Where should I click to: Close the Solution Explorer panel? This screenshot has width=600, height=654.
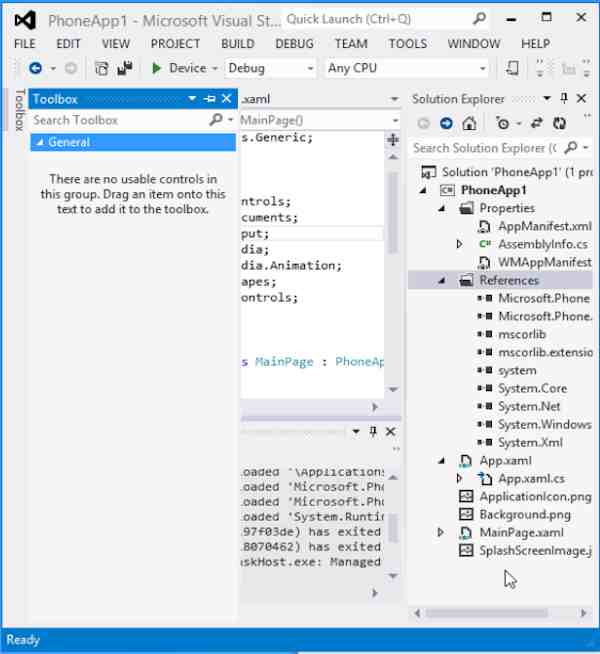pos(582,98)
